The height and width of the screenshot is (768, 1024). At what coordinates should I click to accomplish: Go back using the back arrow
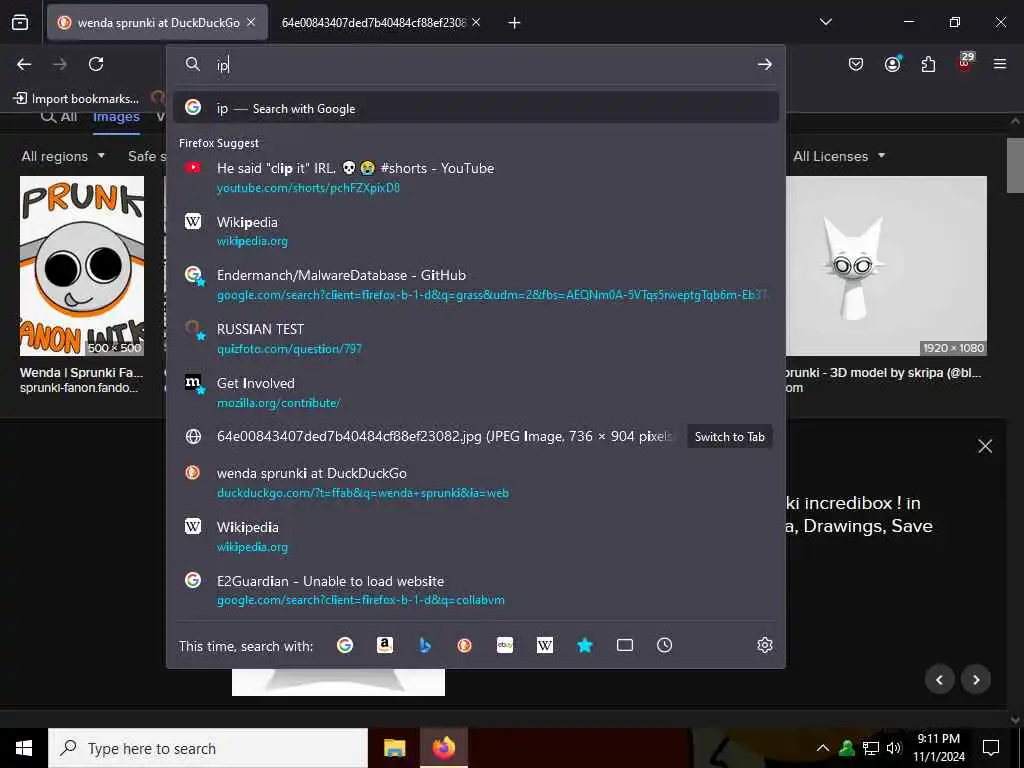pos(24,64)
